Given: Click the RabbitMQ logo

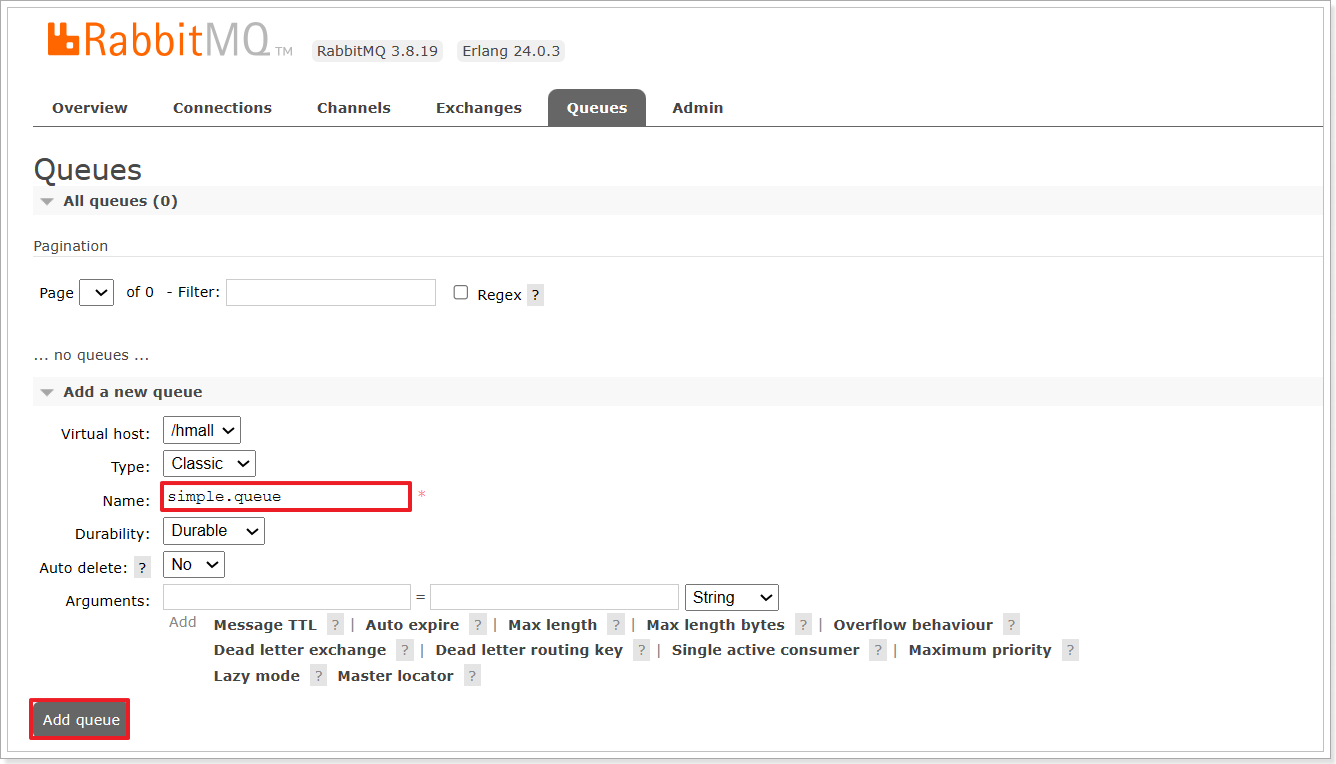Looking at the screenshot, I should click(170, 40).
